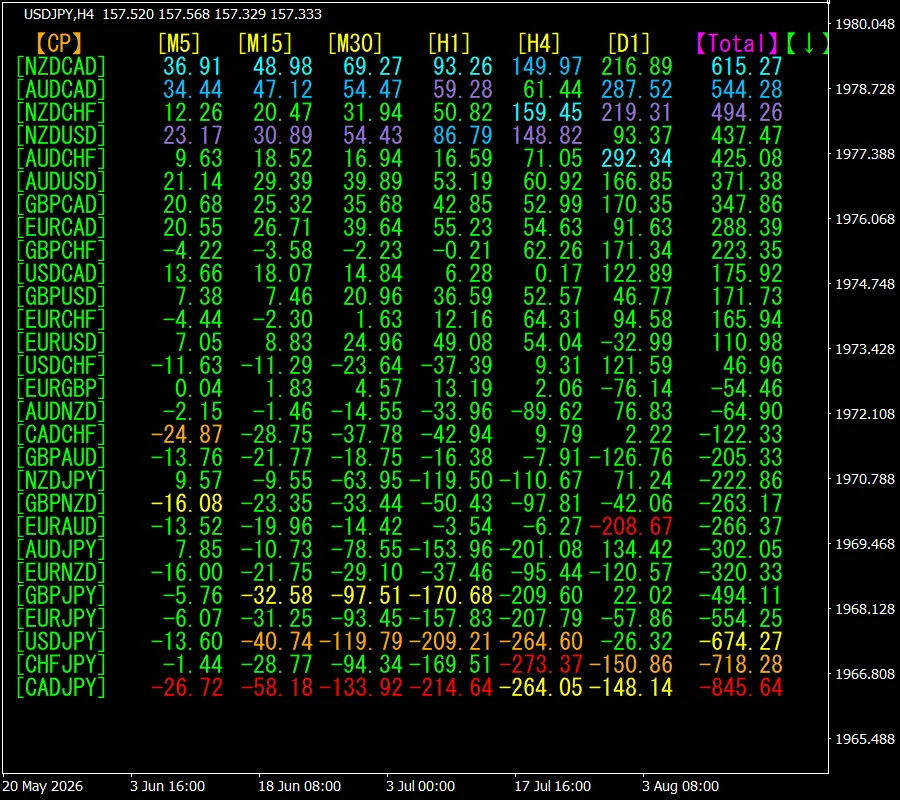This screenshot has height=800, width=900.
Task: Click the AUDCAD total value 544.28
Action: coord(747,90)
